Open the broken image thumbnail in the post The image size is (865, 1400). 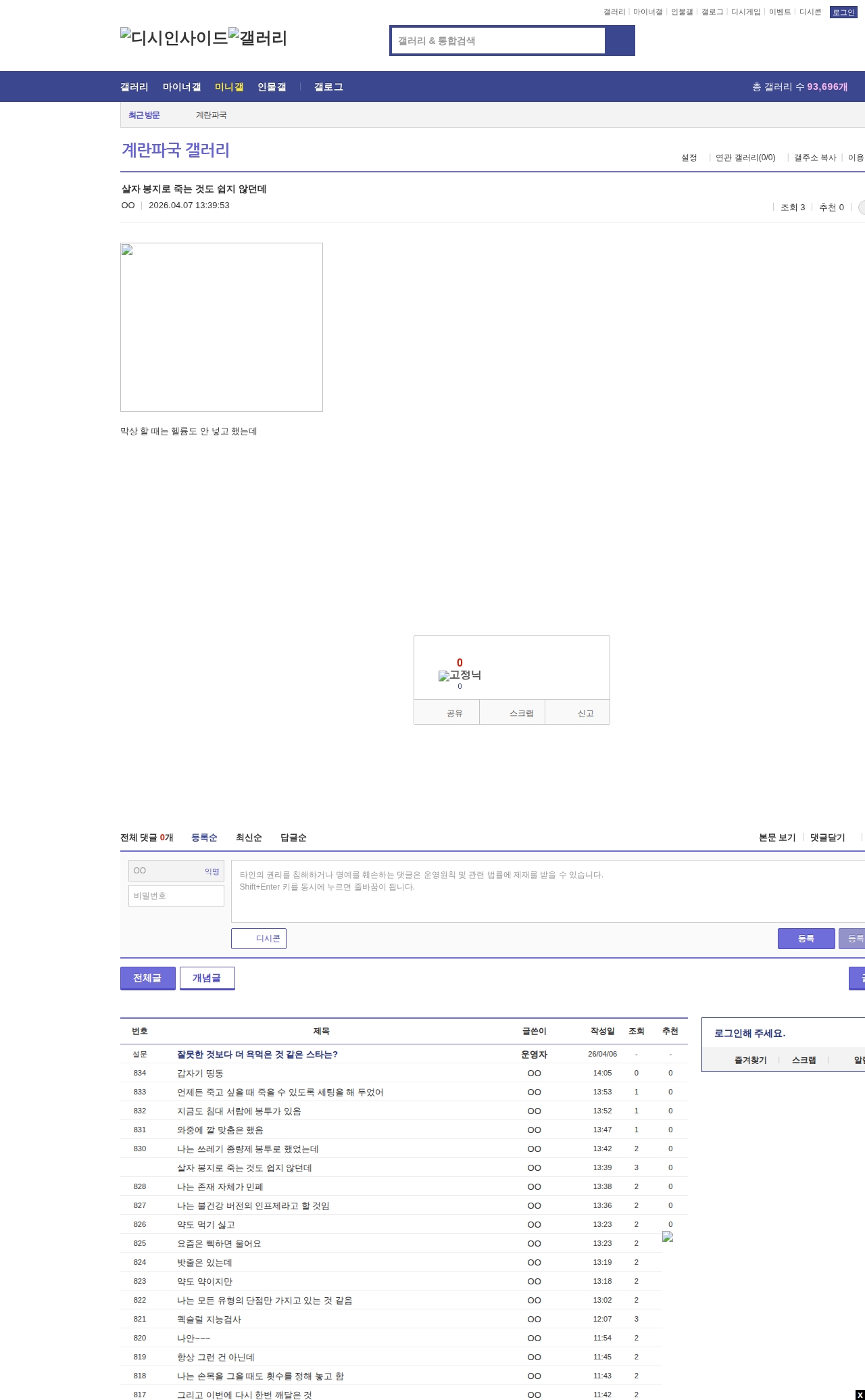click(222, 327)
